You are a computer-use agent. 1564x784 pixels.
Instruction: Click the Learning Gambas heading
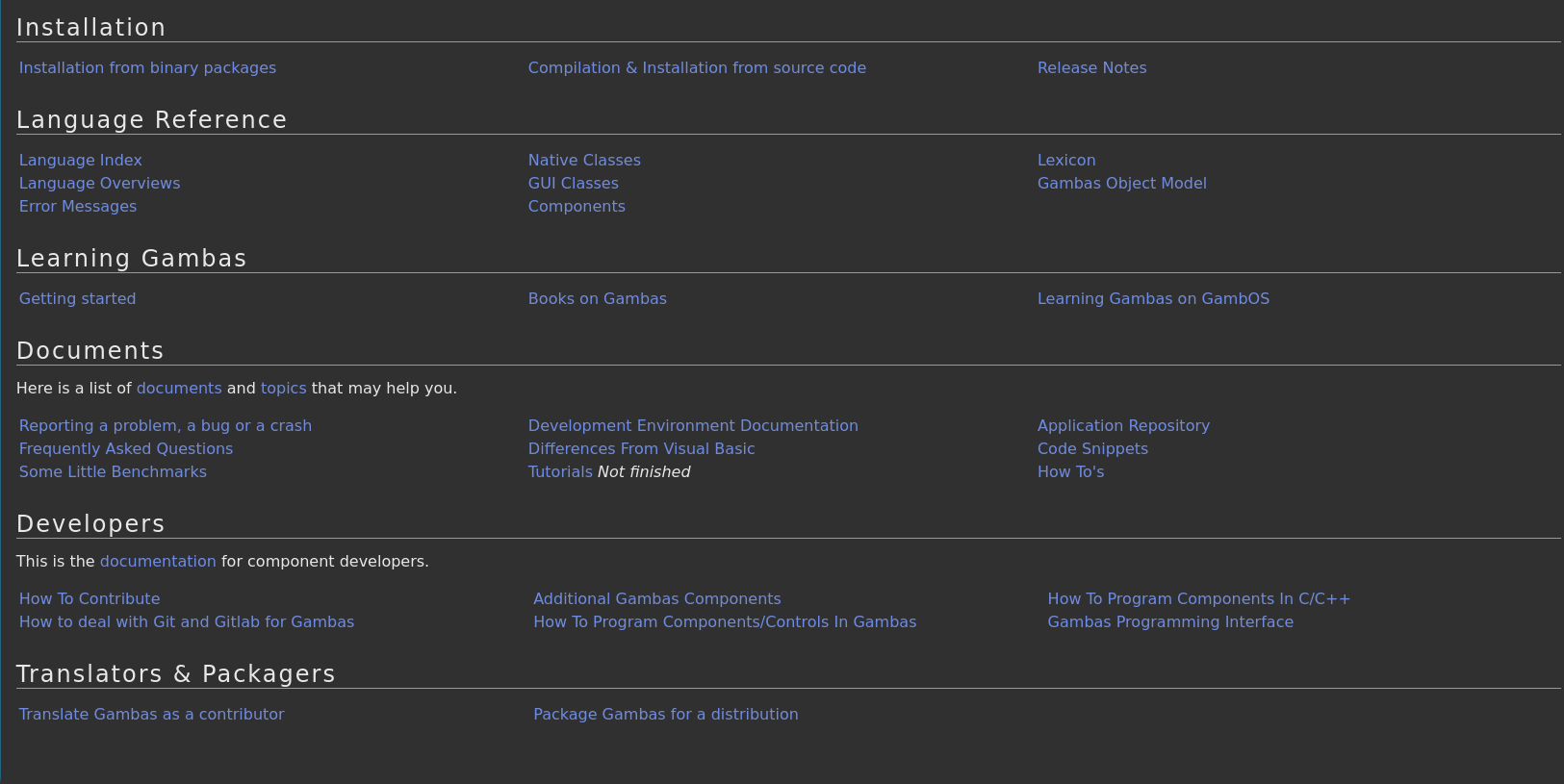[131, 259]
